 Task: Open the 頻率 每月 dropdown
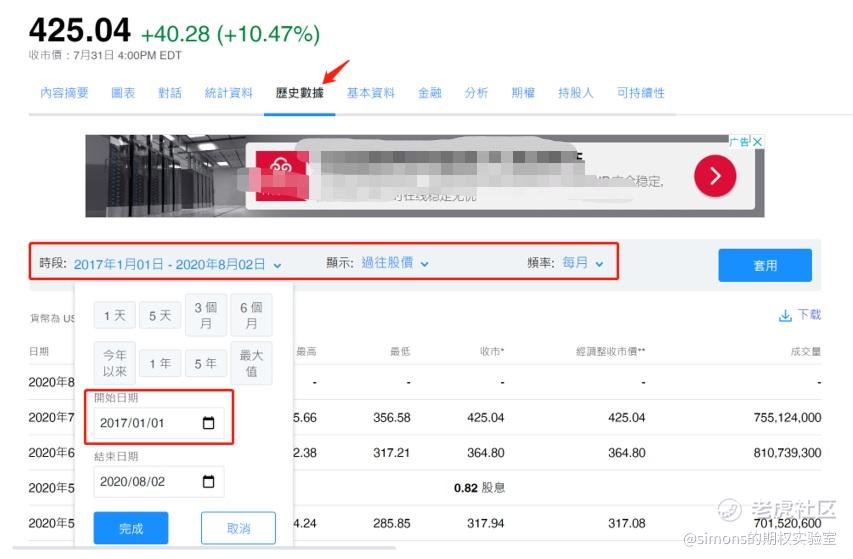(583, 263)
